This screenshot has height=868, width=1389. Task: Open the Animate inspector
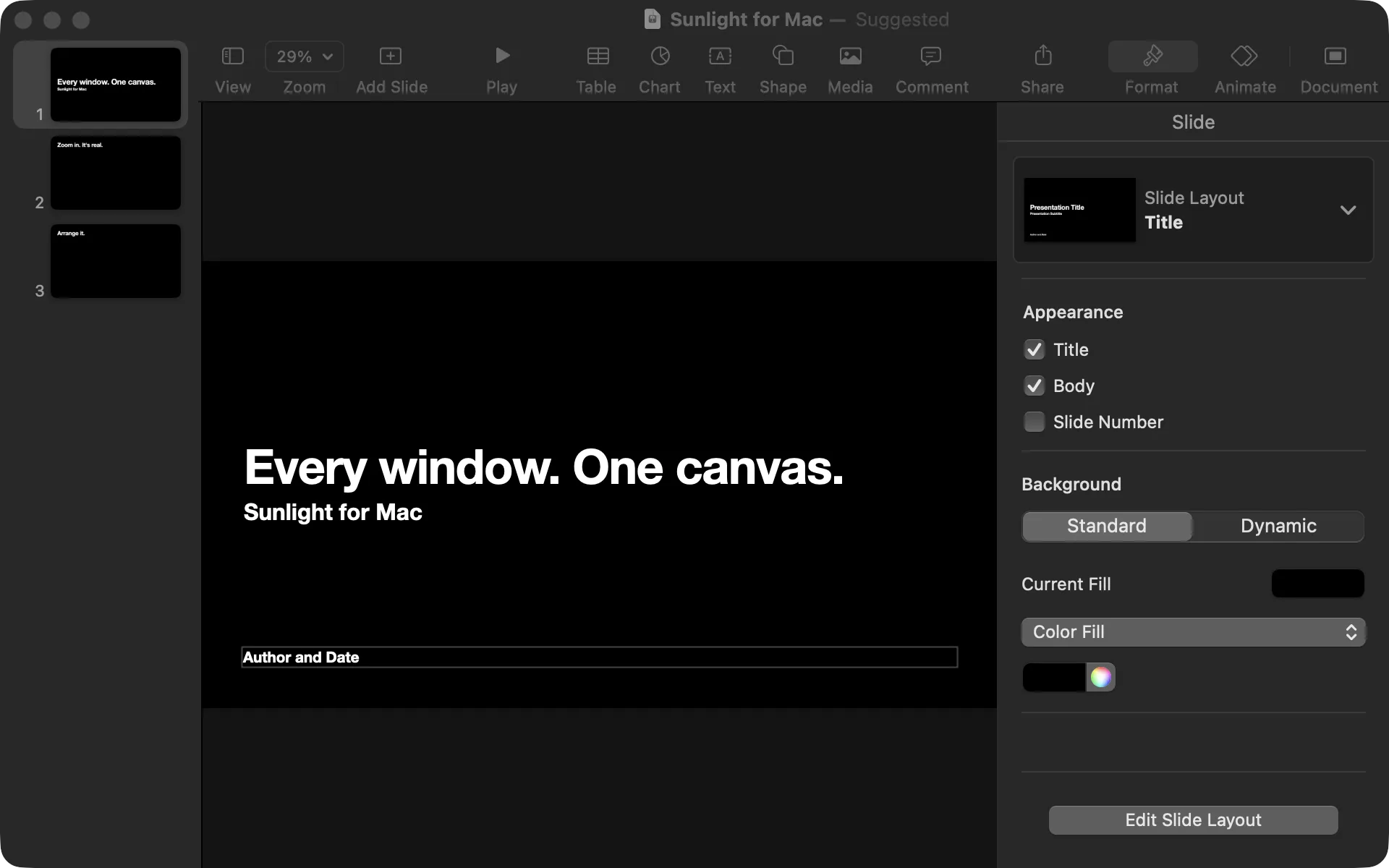pyautogui.click(x=1244, y=56)
